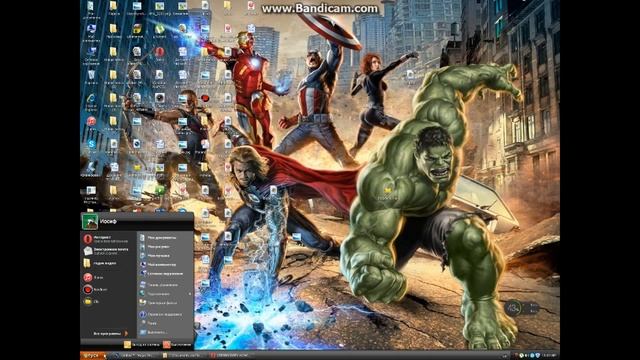Select the My Computer desktop icon
This screenshot has height=360, width=640.
(91, 29)
